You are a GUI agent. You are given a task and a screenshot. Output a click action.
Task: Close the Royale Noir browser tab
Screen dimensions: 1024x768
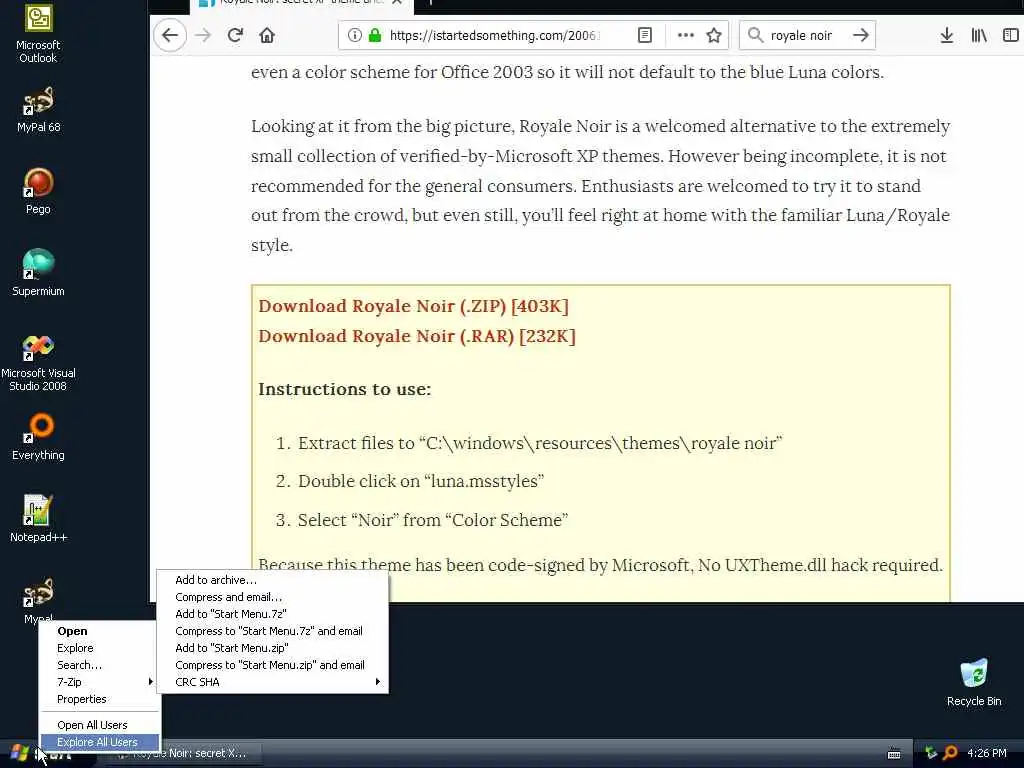tap(396, 2)
